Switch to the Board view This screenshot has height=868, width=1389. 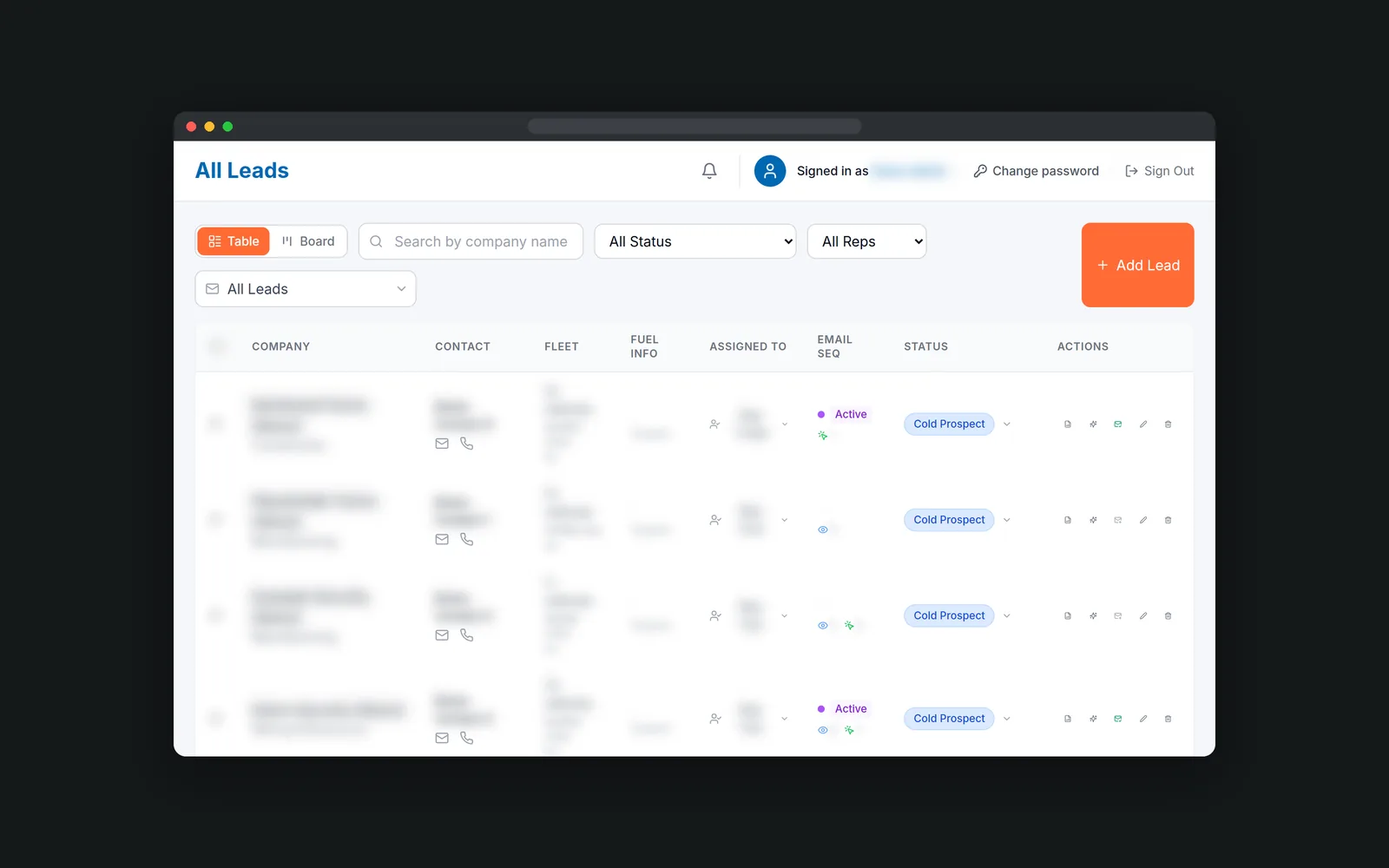tap(308, 241)
